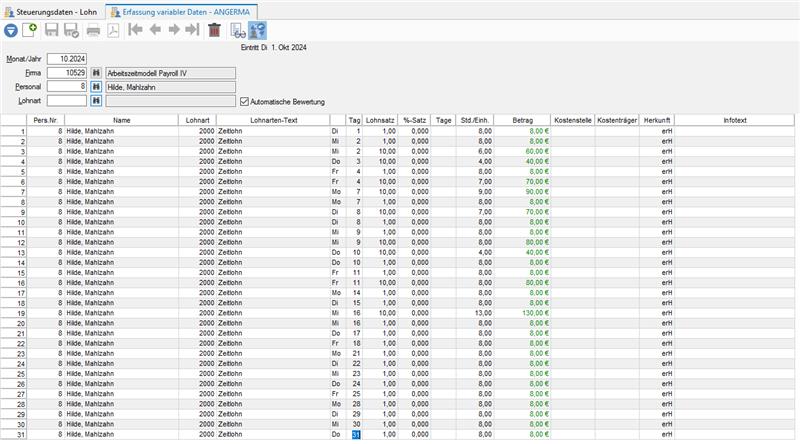Viewport: 800px width, 444px height.
Task: Click the Print icon
Action: tap(93, 31)
